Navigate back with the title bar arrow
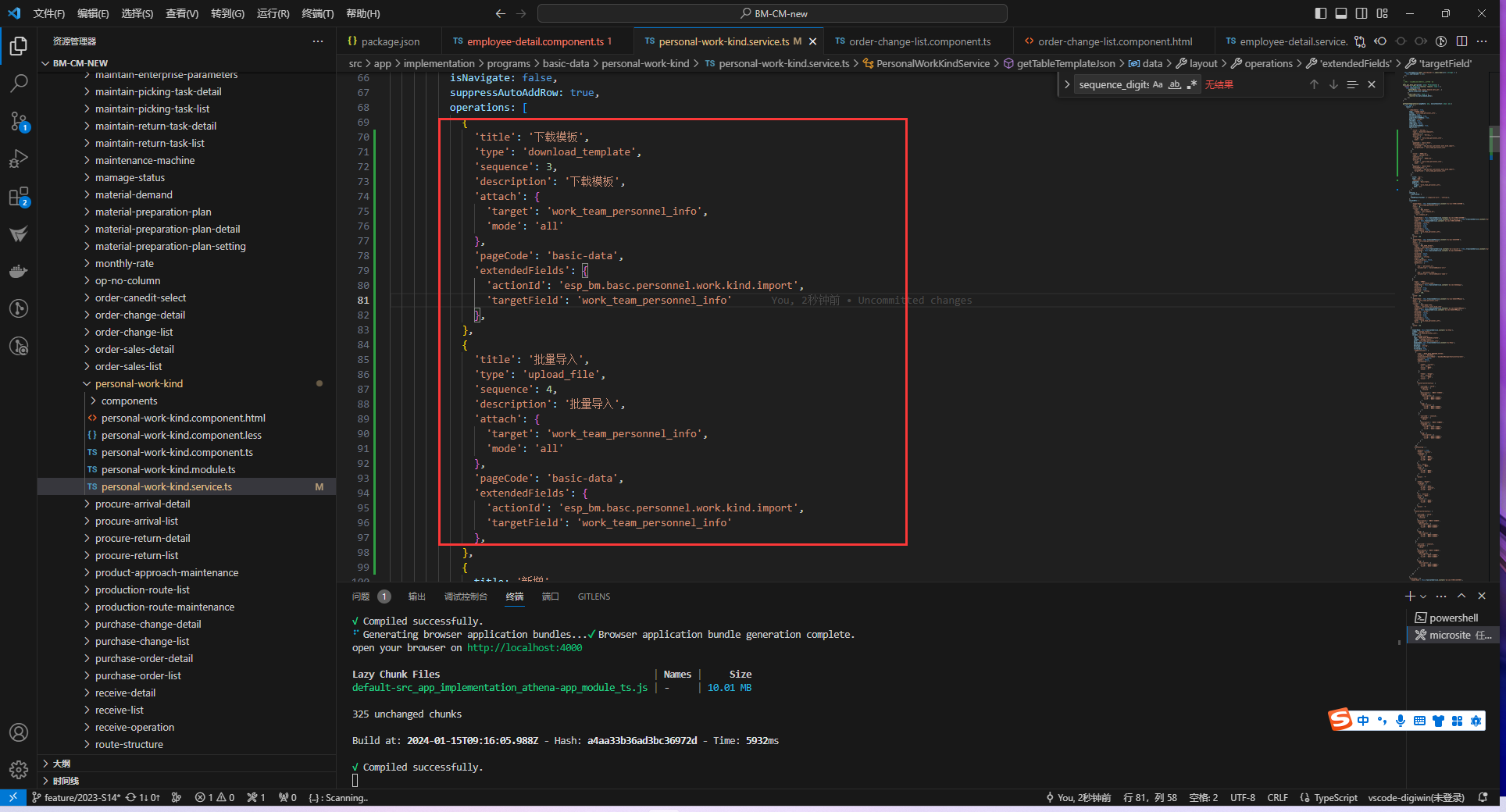The image size is (1506, 812). click(x=500, y=13)
